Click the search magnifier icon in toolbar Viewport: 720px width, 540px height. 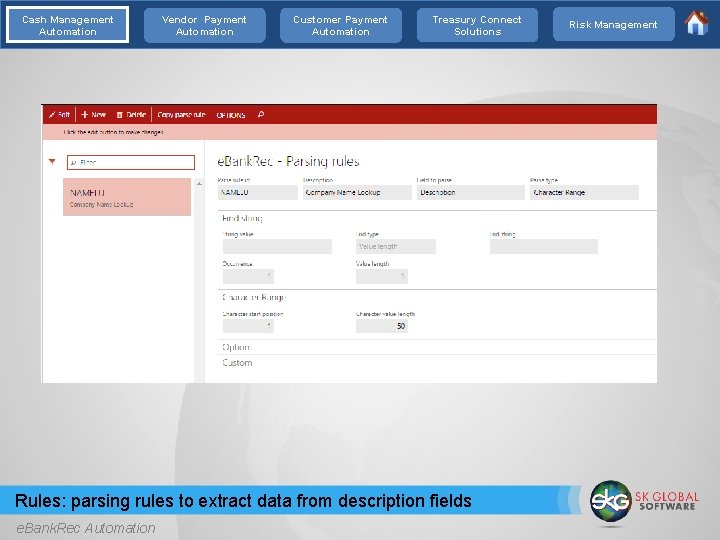(x=261, y=114)
